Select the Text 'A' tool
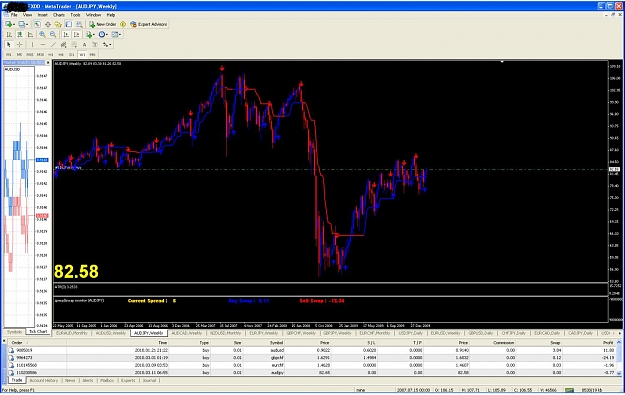 pyautogui.click(x=85, y=45)
